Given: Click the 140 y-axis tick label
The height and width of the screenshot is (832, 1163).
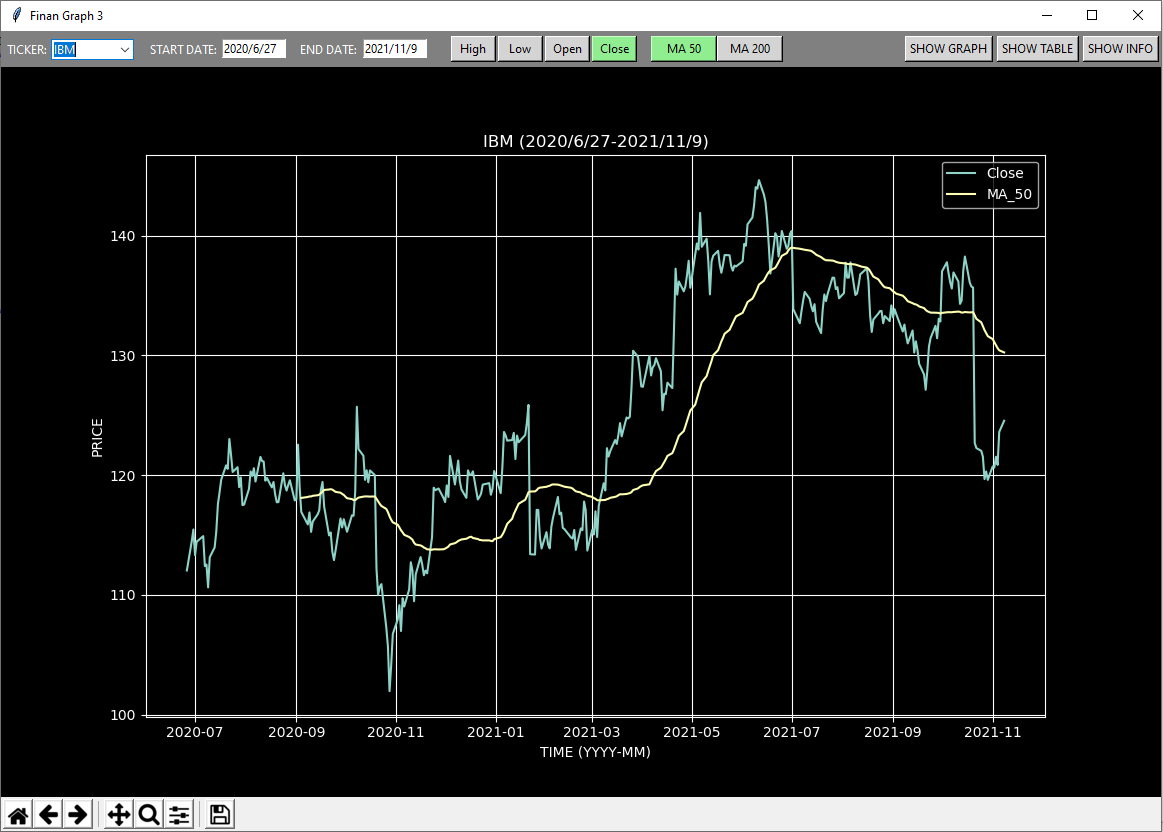Looking at the screenshot, I should [x=123, y=237].
